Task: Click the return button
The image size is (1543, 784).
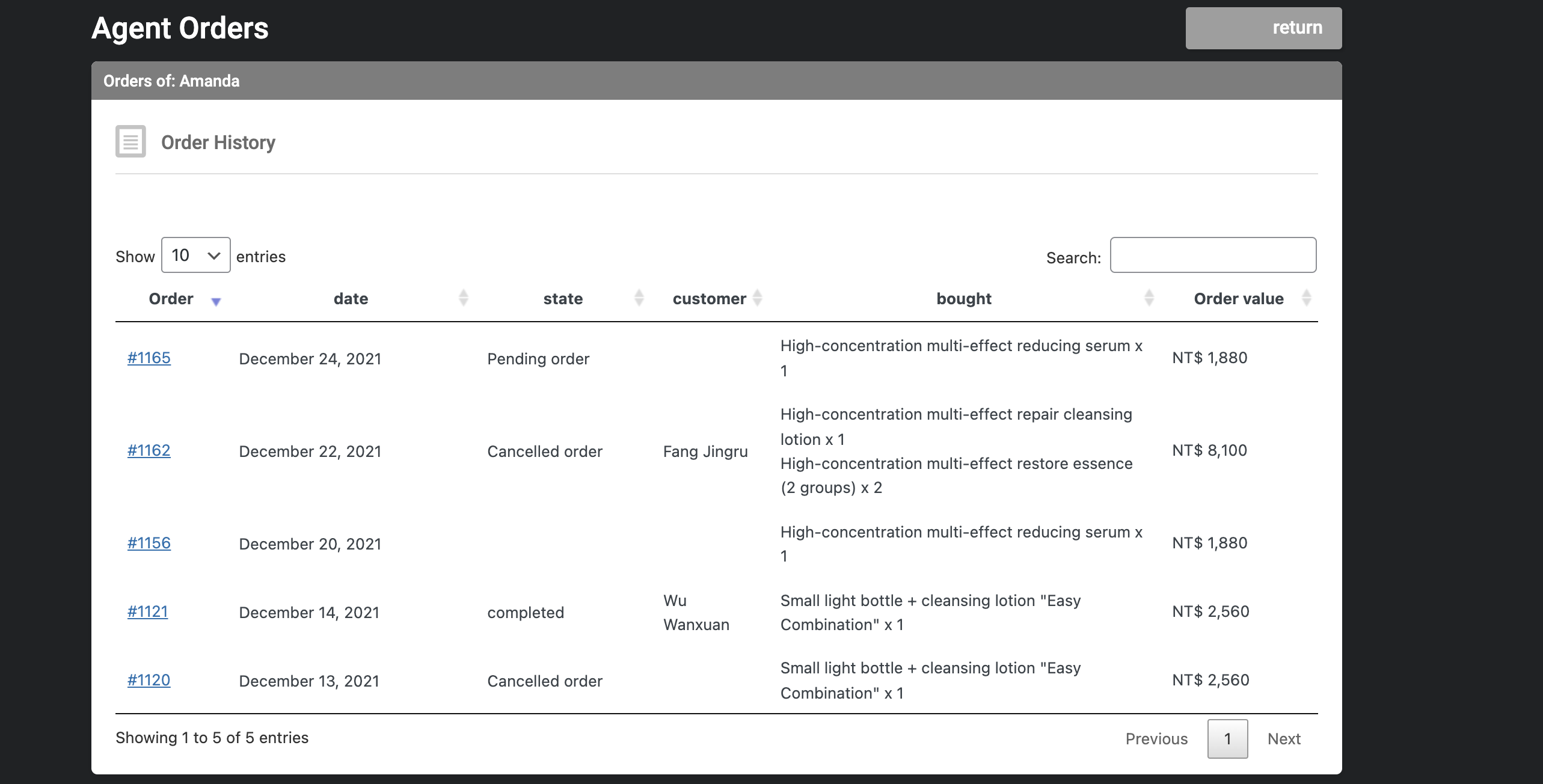Action: point(1263,28)
